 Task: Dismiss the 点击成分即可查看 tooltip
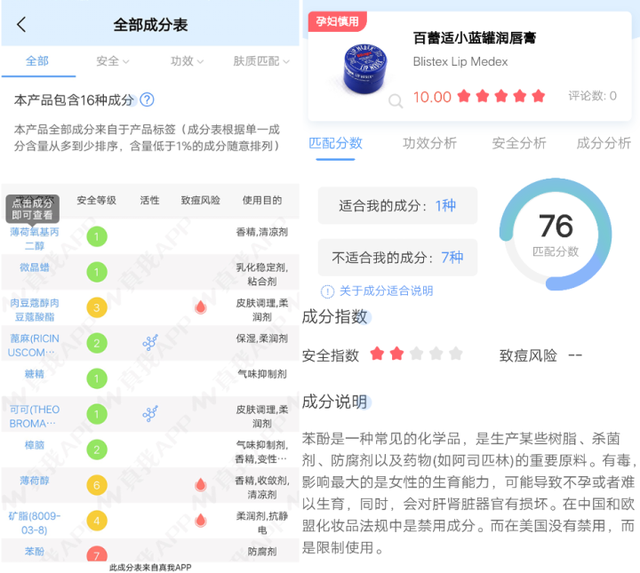(33, 209)
